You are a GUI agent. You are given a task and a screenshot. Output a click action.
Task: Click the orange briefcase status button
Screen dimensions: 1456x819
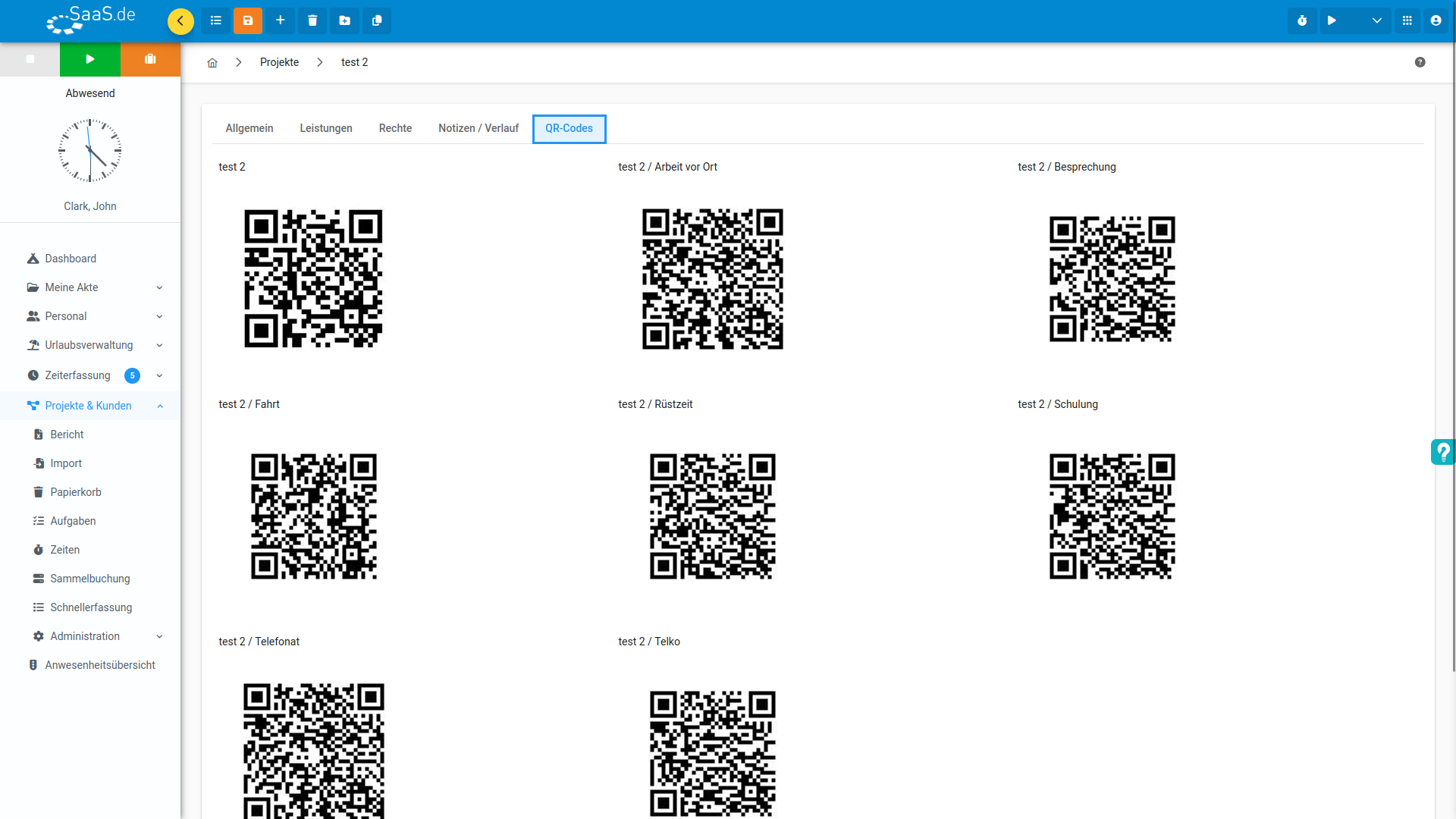pyautogui.click(x=150, y=59)
